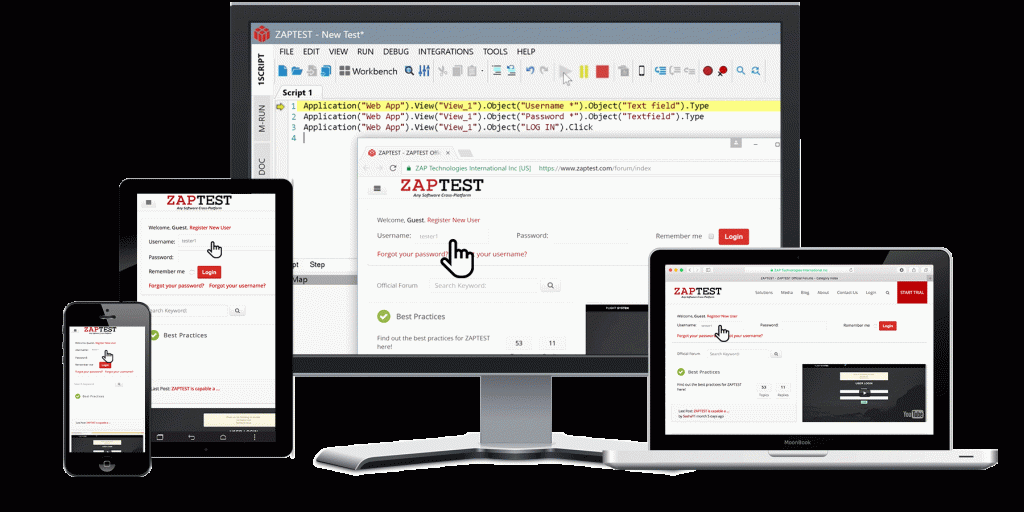1024x512 pixels.
Task: Select the Step tab below the editor
Action: click(317, 264)
